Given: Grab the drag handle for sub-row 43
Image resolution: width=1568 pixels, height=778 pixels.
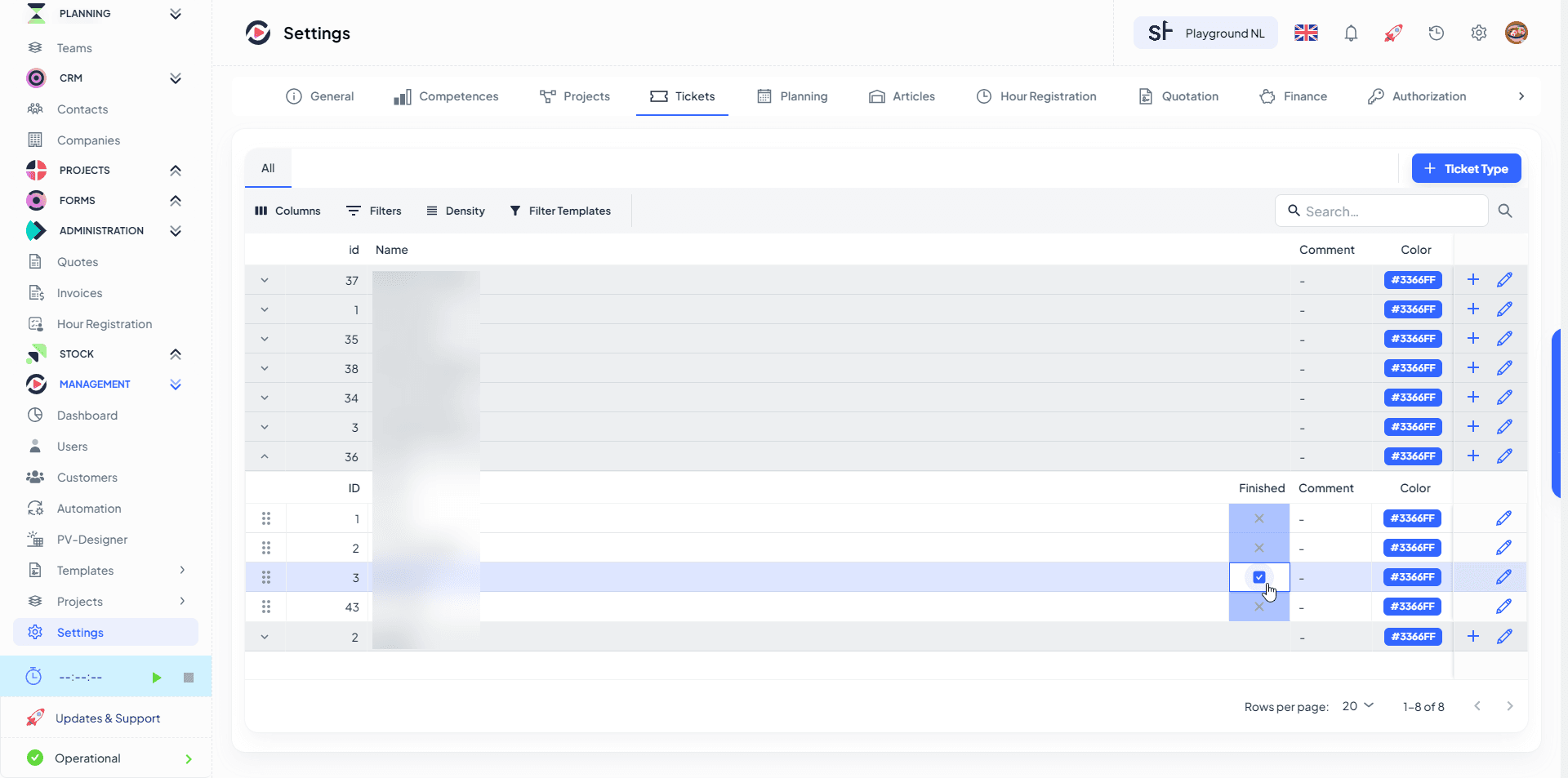Looking at the screenshot, I should coord(266,607).
